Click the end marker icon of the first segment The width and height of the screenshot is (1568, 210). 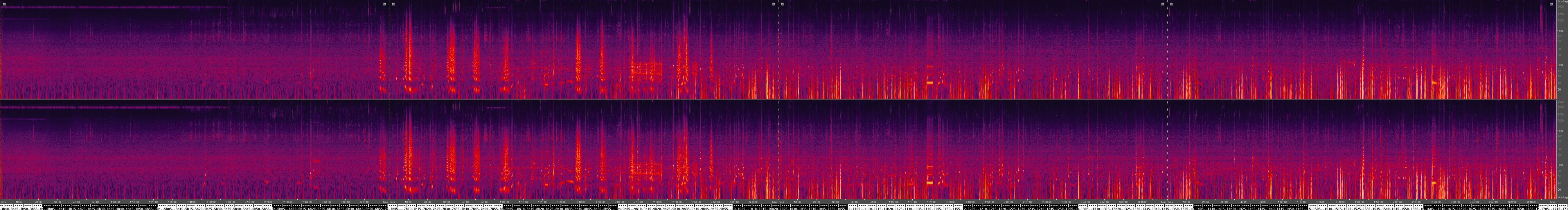pos(384,4)
